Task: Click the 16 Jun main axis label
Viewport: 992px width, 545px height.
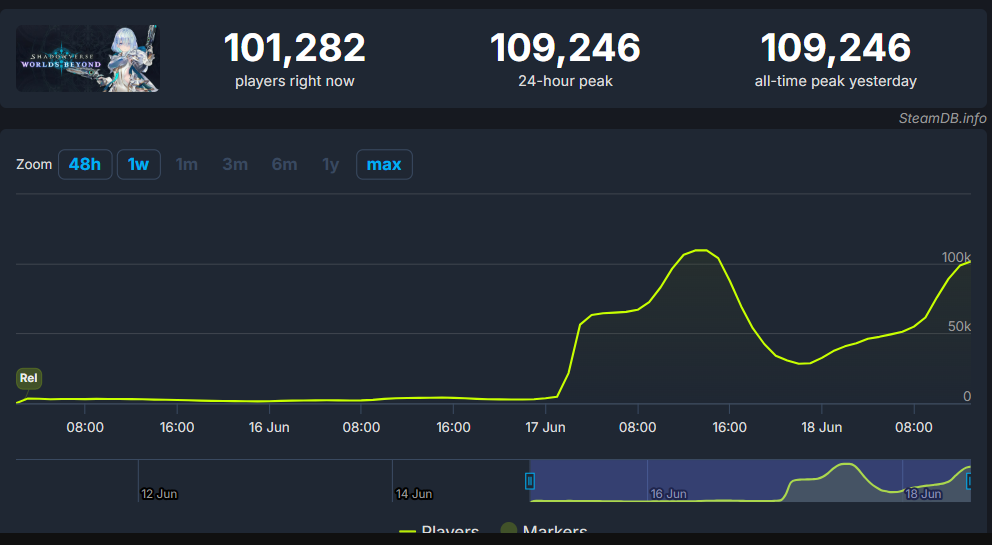Action: (269, 427)
